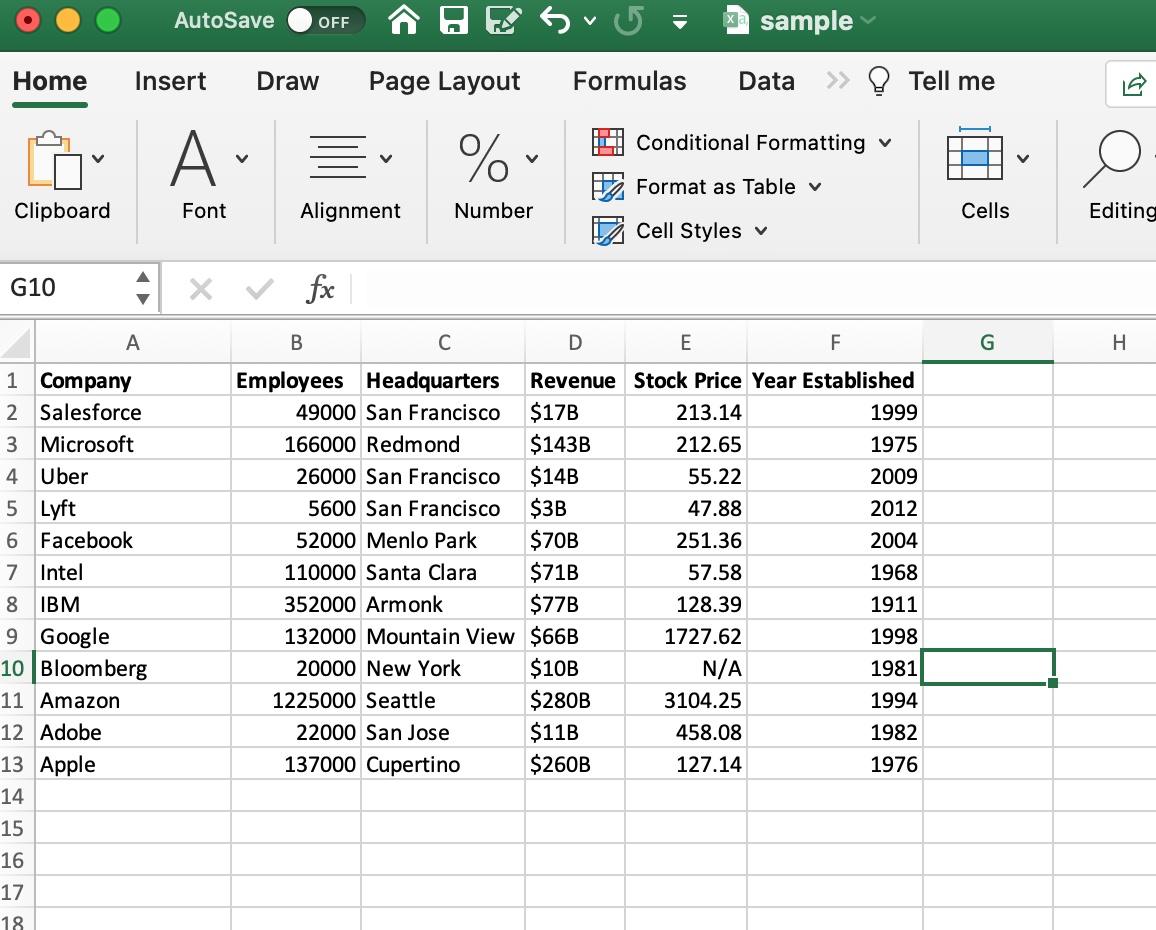1156x930 pixels.
Task: Select the Cupertino cell
Action: click(443, 764)
